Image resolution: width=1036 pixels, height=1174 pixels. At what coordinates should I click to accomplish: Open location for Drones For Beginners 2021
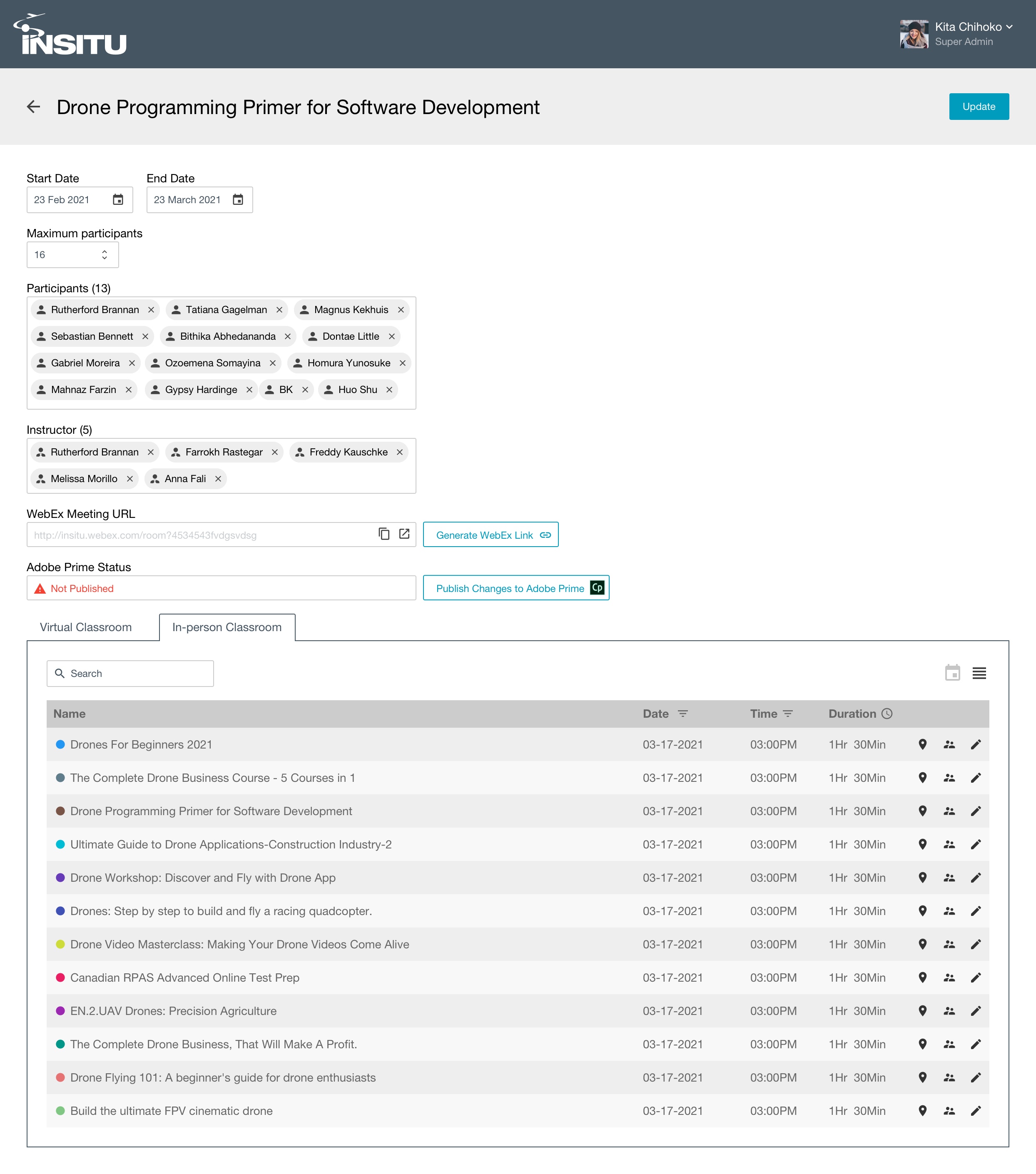[x=922, y=744]
